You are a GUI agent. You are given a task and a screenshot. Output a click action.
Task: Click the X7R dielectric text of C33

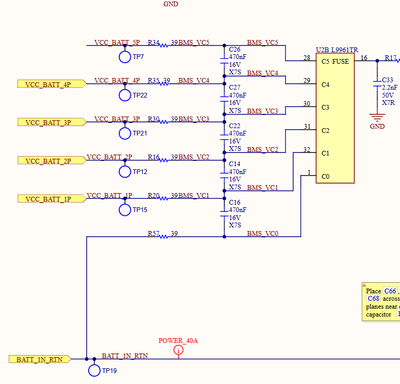click(x=388, y=103)
